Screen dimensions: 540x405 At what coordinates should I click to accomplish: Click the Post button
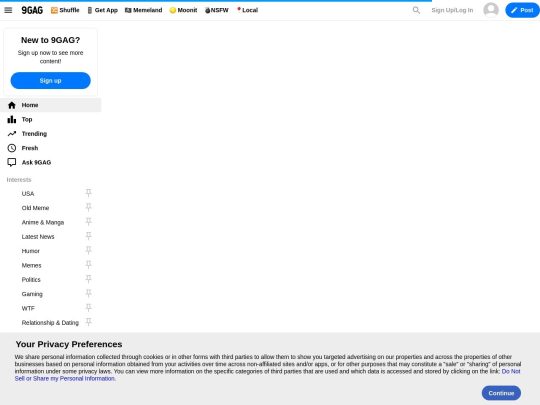pos(522,10)
